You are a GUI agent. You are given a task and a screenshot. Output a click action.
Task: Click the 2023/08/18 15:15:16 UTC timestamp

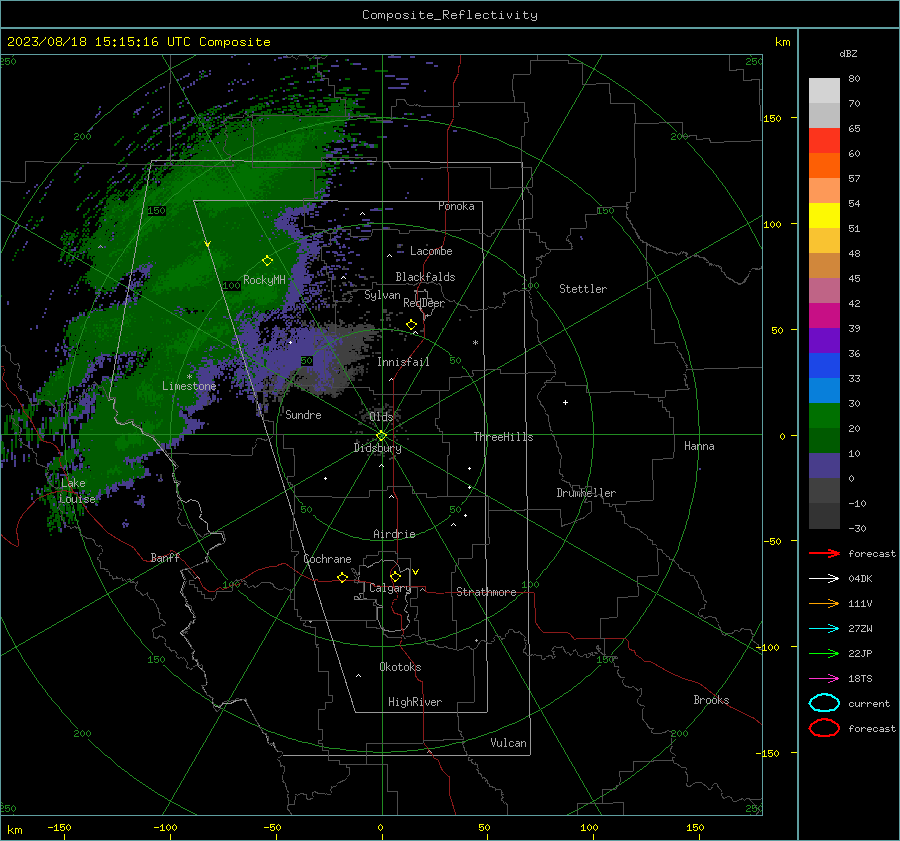138,42
